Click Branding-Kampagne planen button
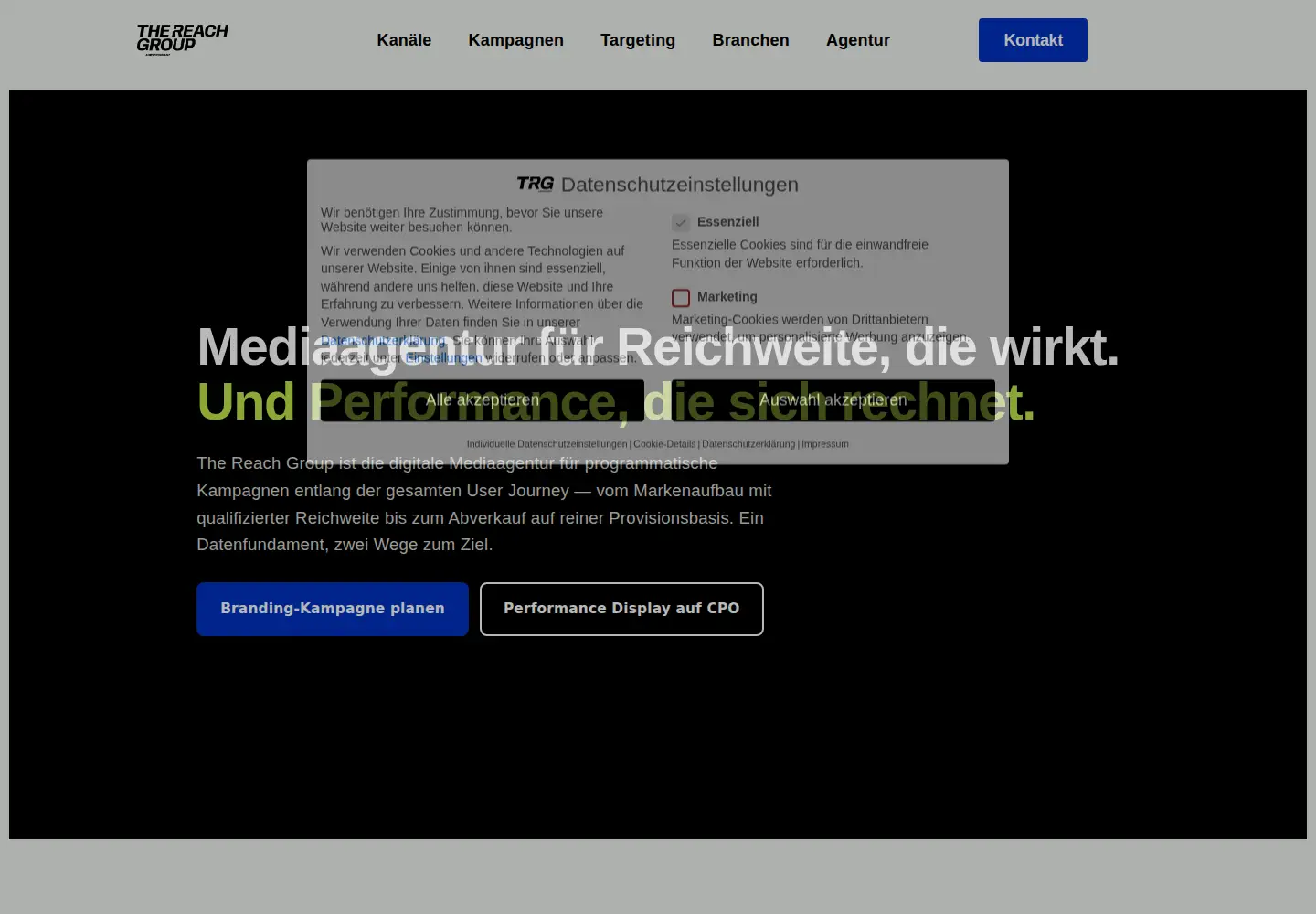Viewport: 1316px width, 914px height. pyautogui.click(x=333, y=609)
